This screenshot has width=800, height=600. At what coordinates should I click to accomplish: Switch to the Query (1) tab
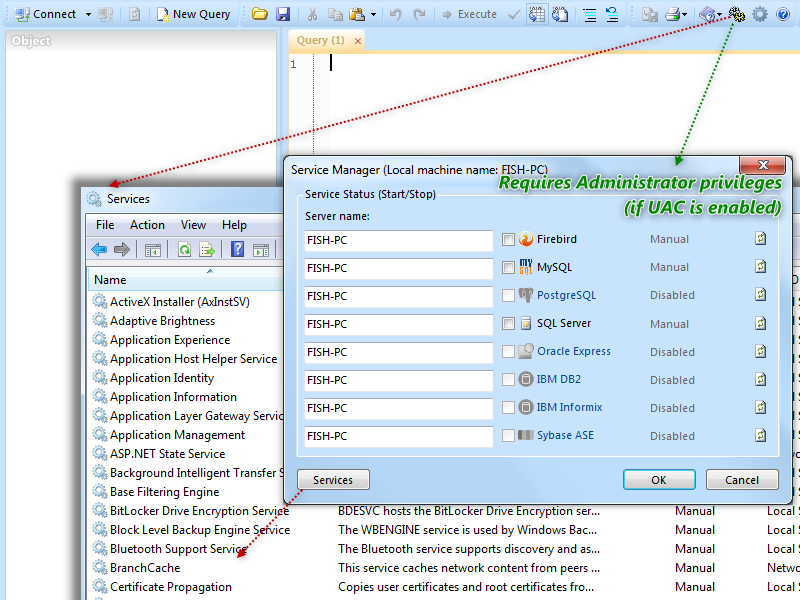[320, 40]
